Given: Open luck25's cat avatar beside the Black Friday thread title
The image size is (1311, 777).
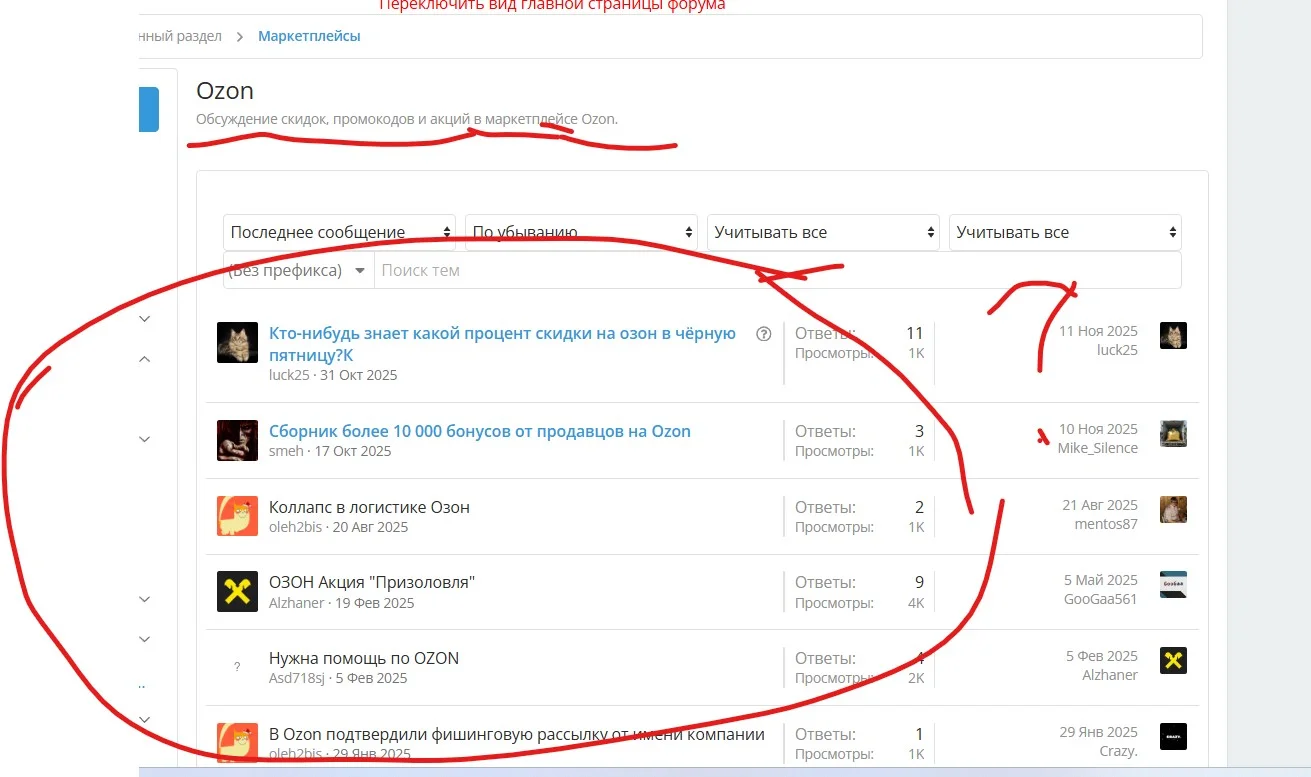Looking at the screenshot, I should [238, 343].
